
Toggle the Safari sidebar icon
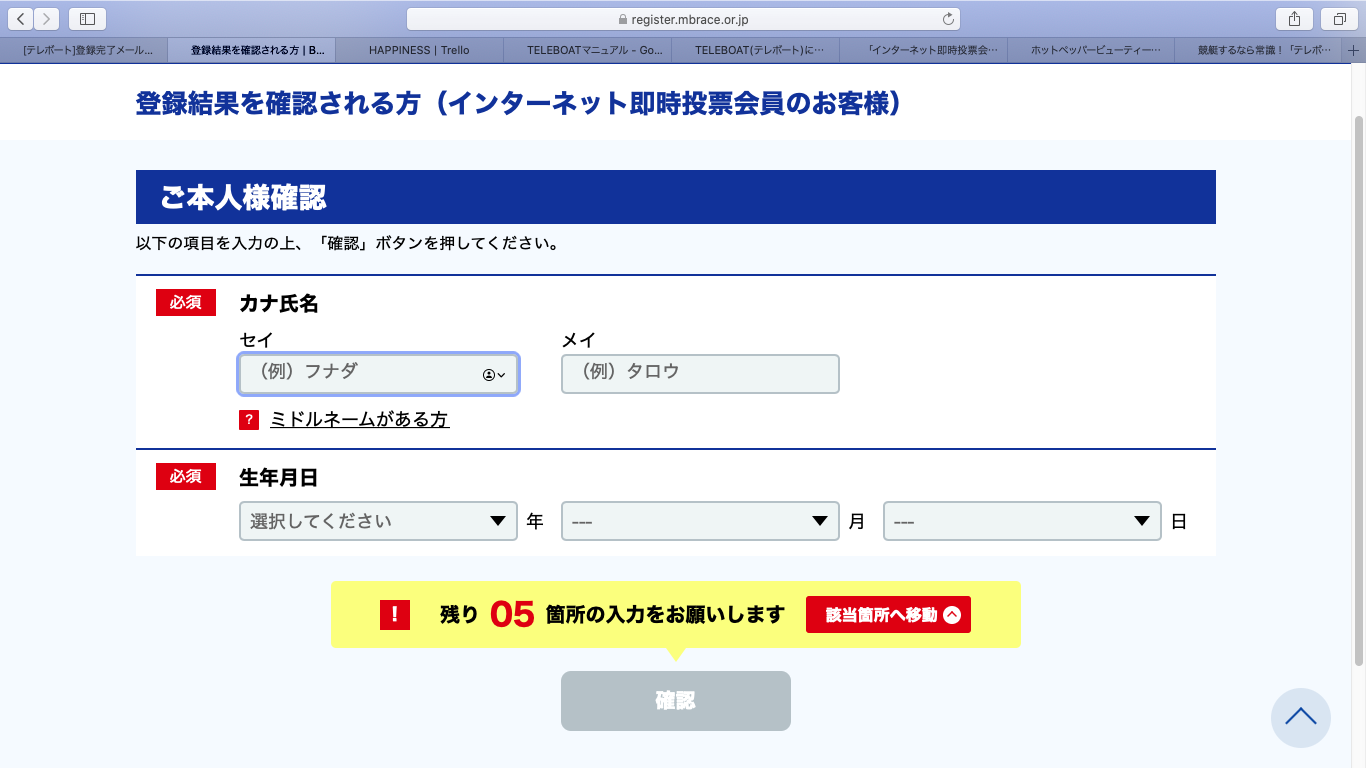pyautogui.click(x=88, y=19)
